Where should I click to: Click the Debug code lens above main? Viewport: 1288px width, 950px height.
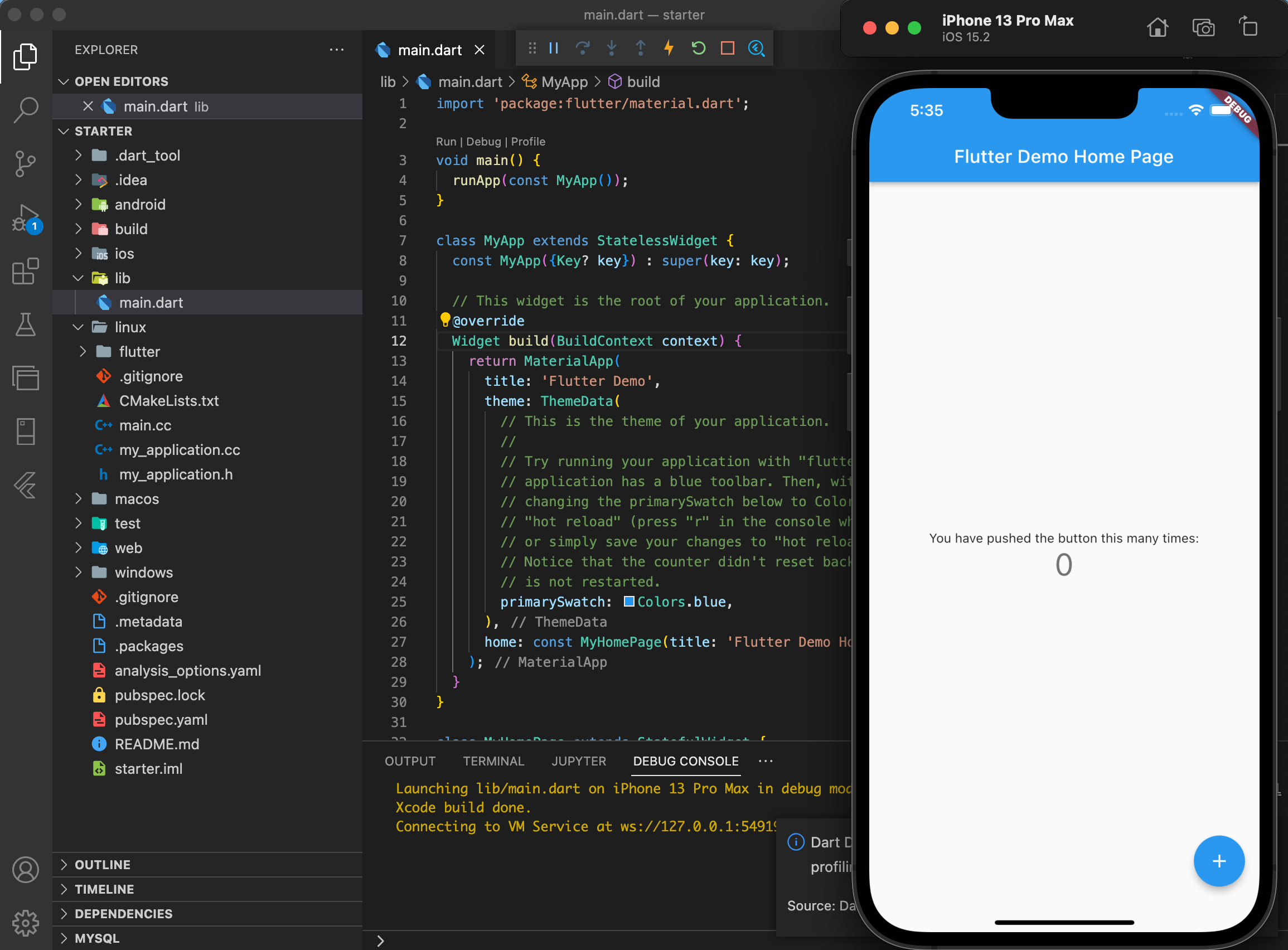(483, 142)
